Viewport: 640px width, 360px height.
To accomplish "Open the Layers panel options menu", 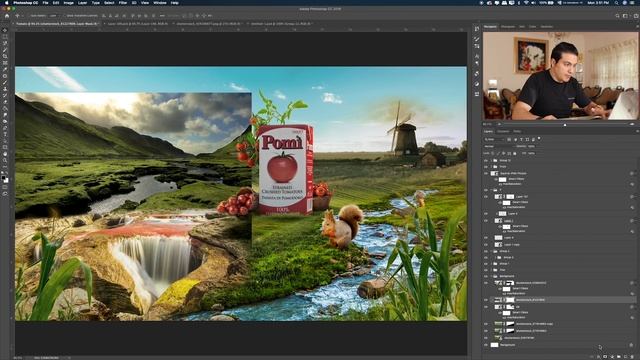I will click(637, 131).
